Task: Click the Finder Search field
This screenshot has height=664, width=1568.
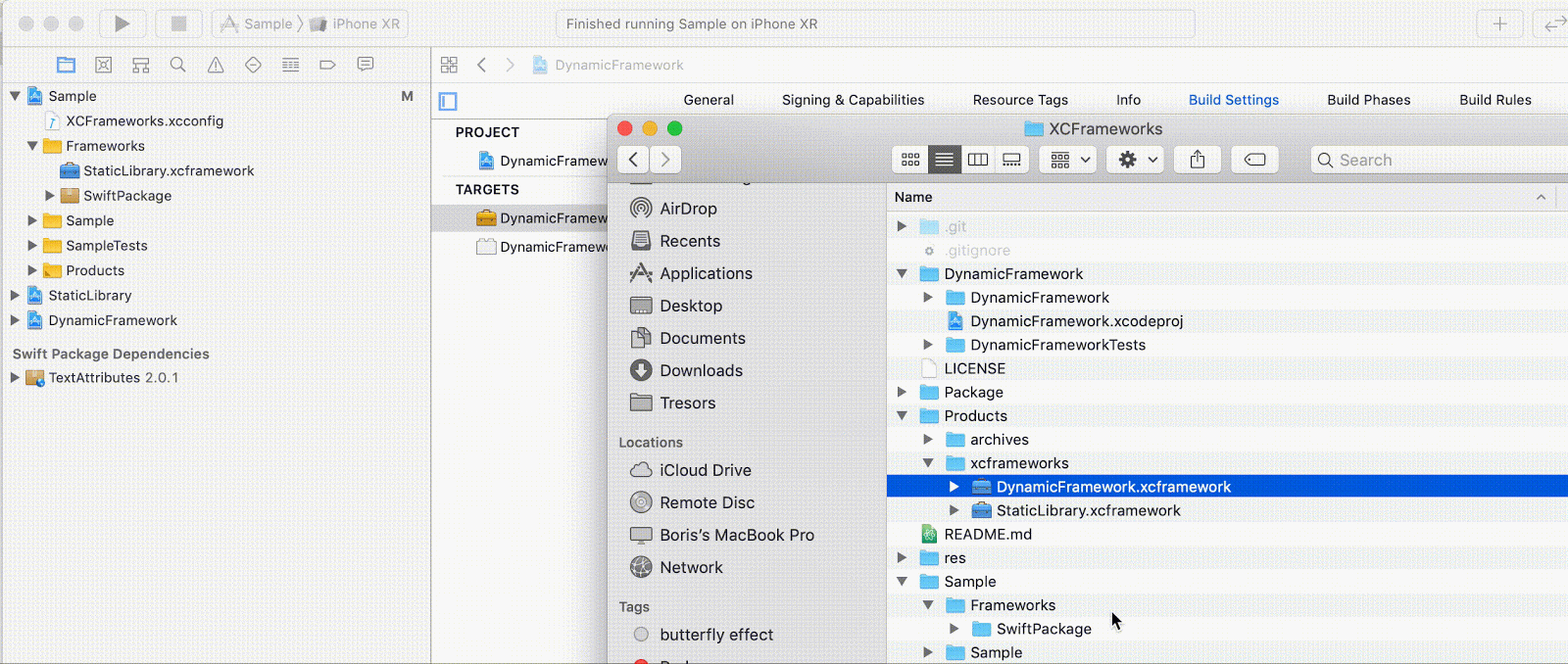Action: [1439, 160]
